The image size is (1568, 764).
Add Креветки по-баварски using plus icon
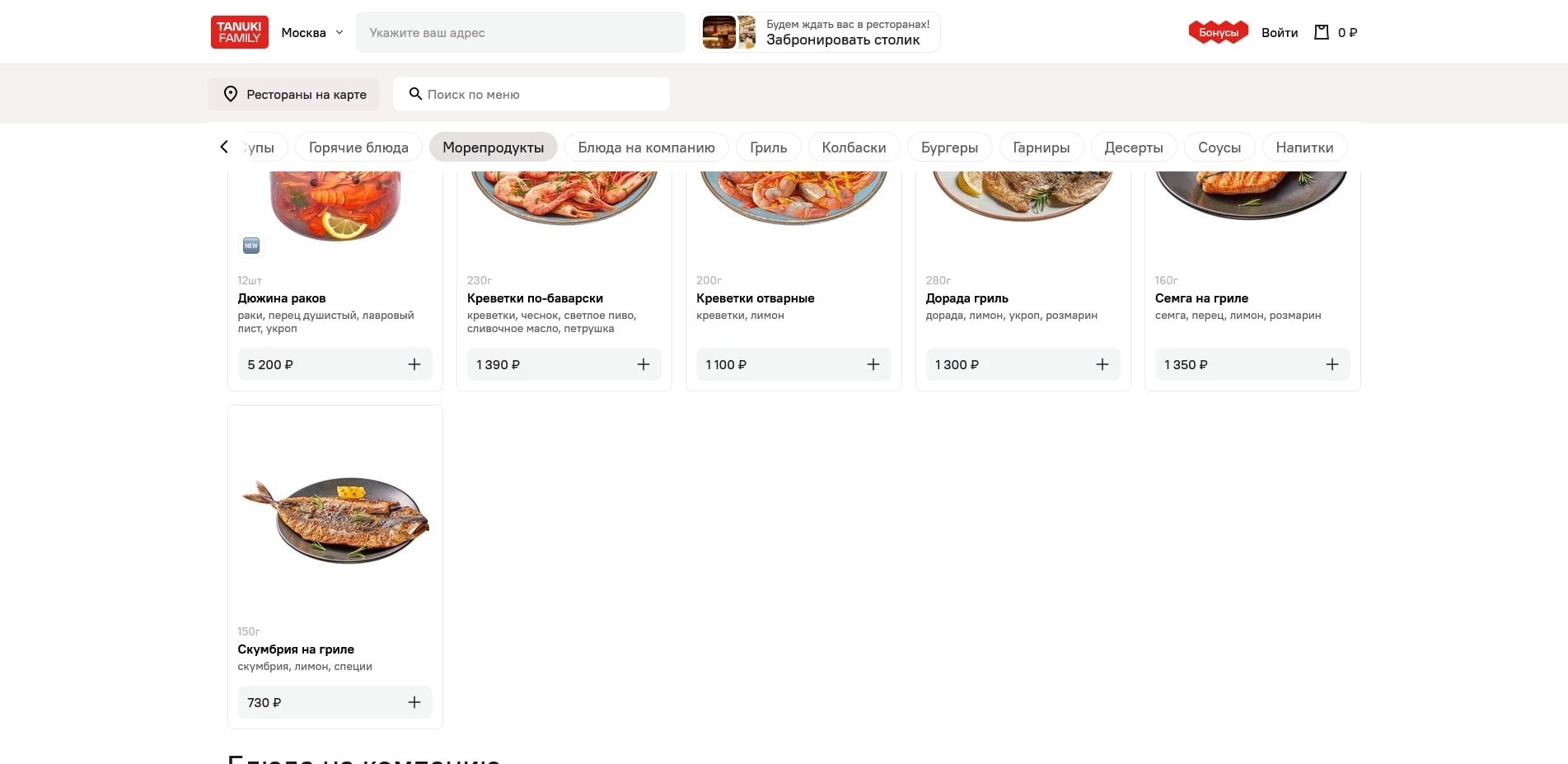click(x=644, y=364)
